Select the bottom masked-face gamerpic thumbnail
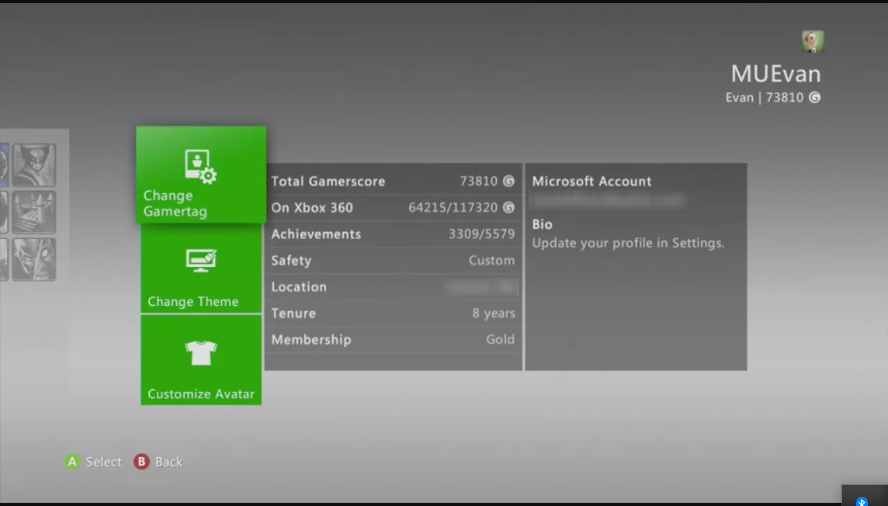Viewport: 888px width, 506px height. (x=34, y=260)
